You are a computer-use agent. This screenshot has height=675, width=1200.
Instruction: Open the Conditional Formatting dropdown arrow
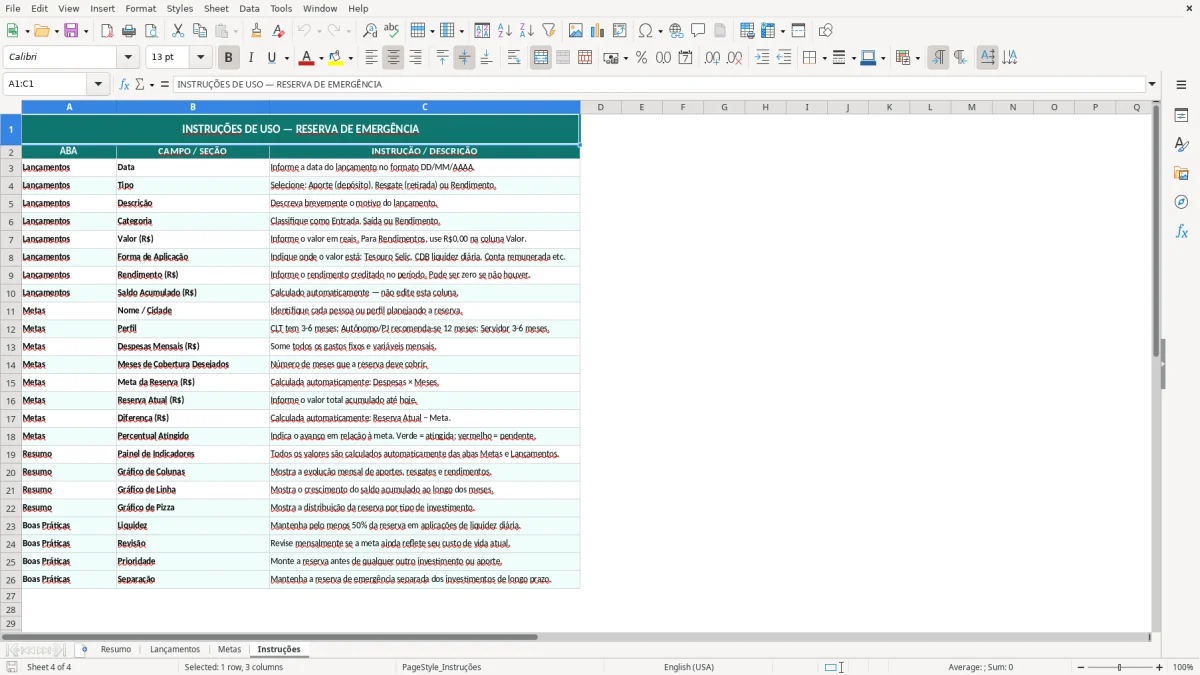click(917, 58)
